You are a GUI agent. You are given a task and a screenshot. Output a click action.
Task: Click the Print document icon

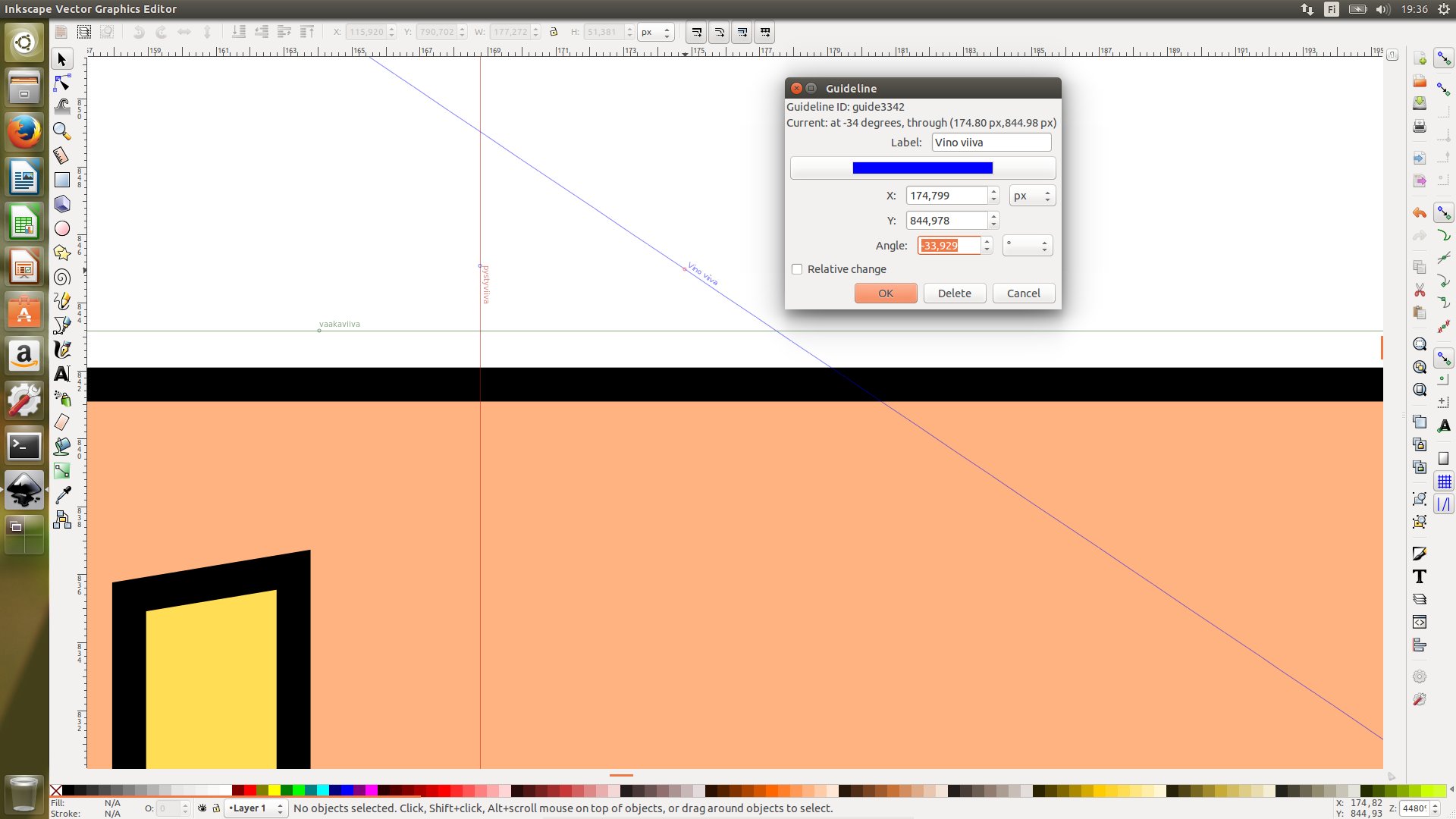point(1420,126)
